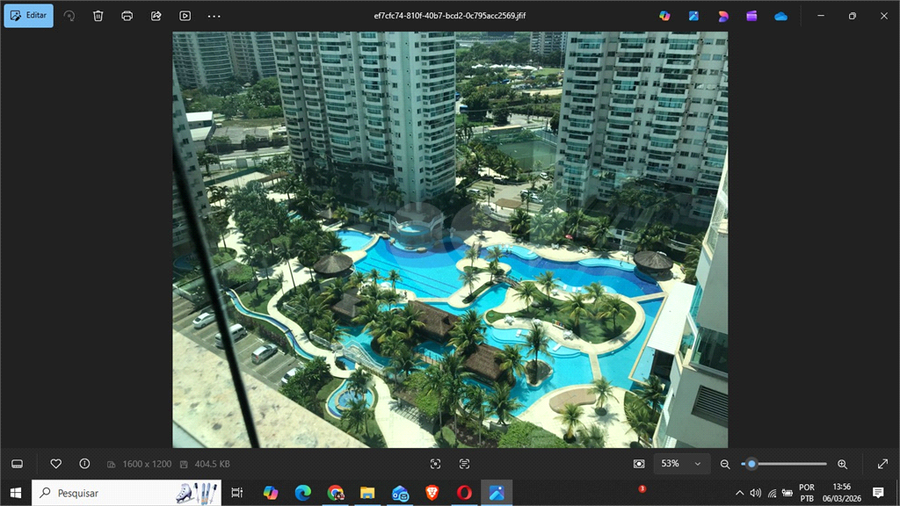The height and width of the screenshot is (506, 900).
Task: Click the zoom in magnifier icon
Action: [842, 464]
